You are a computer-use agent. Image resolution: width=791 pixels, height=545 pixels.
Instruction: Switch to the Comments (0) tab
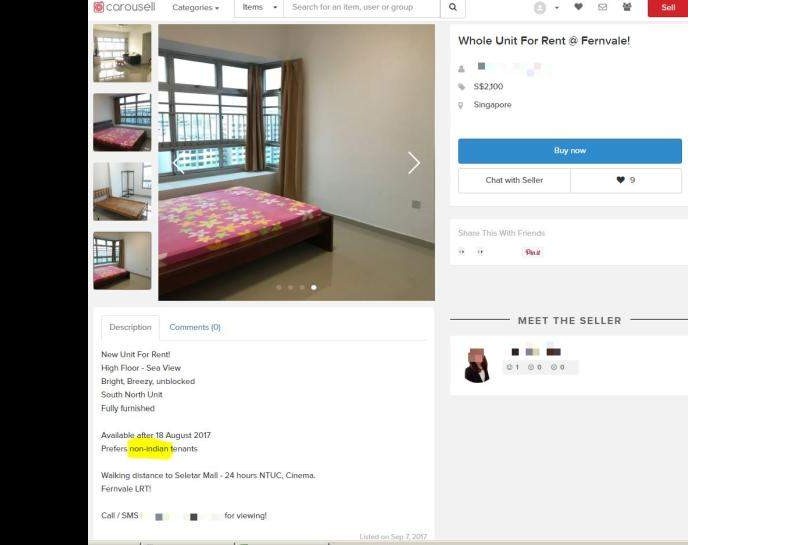195,327
